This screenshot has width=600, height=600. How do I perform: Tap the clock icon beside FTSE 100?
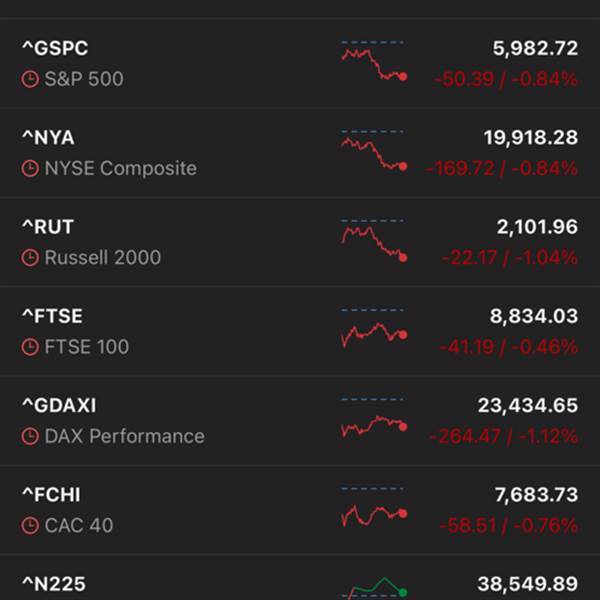coord(30,347)
